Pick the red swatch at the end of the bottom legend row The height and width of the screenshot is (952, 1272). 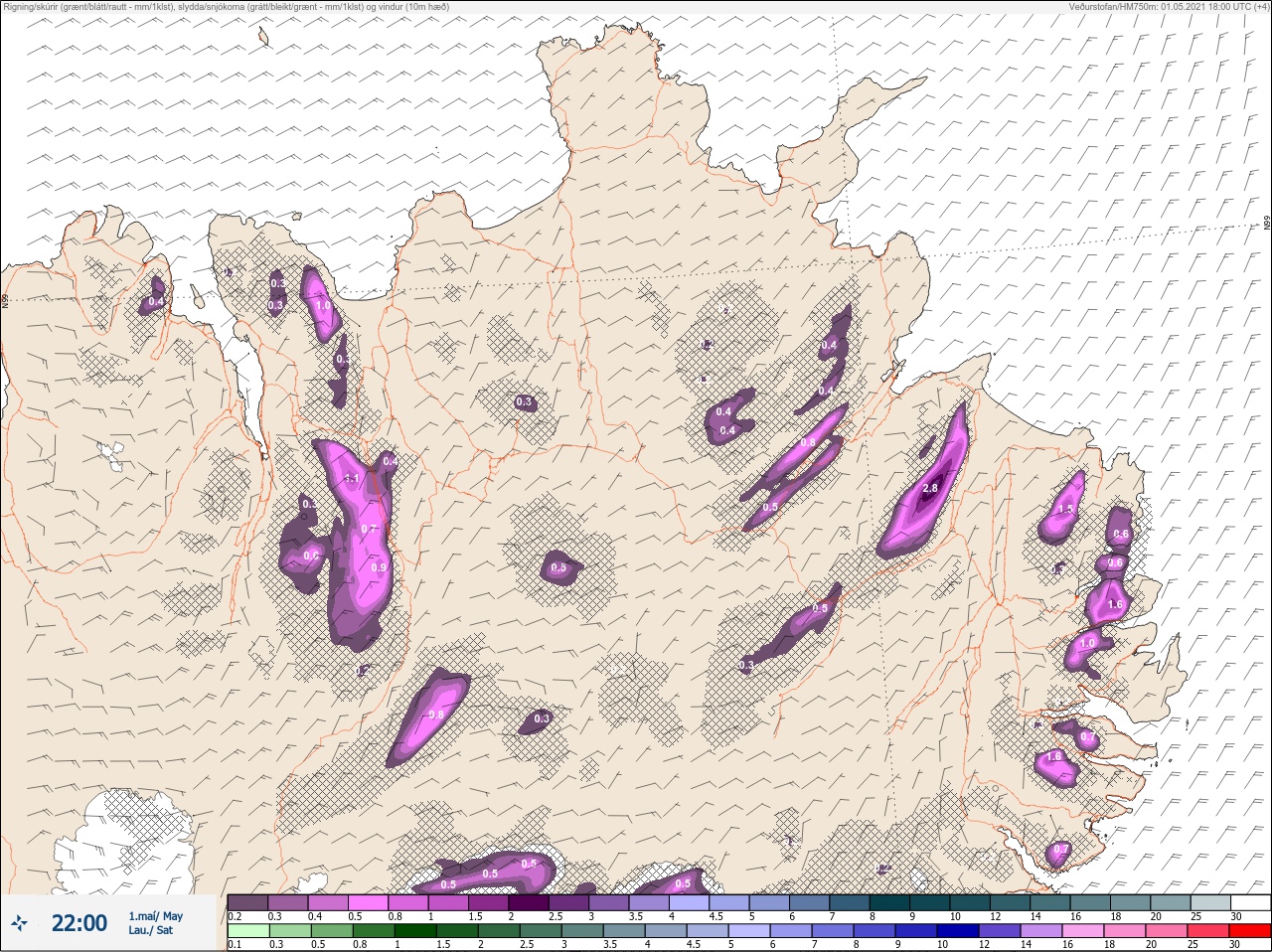[1249, 931]
